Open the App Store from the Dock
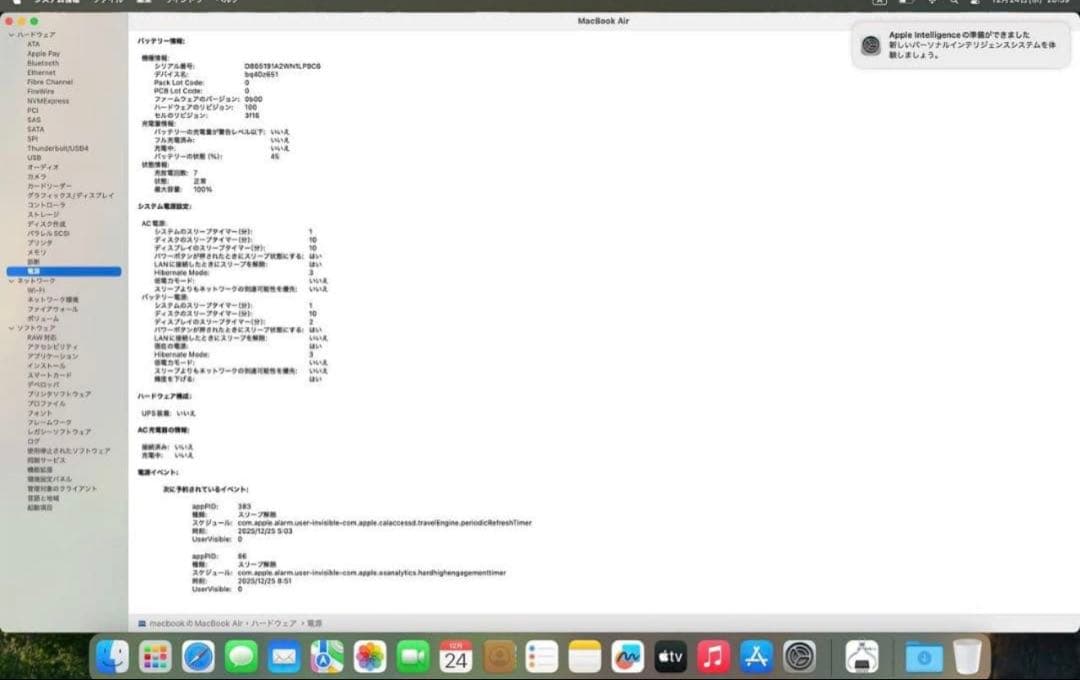 (755, 658)
